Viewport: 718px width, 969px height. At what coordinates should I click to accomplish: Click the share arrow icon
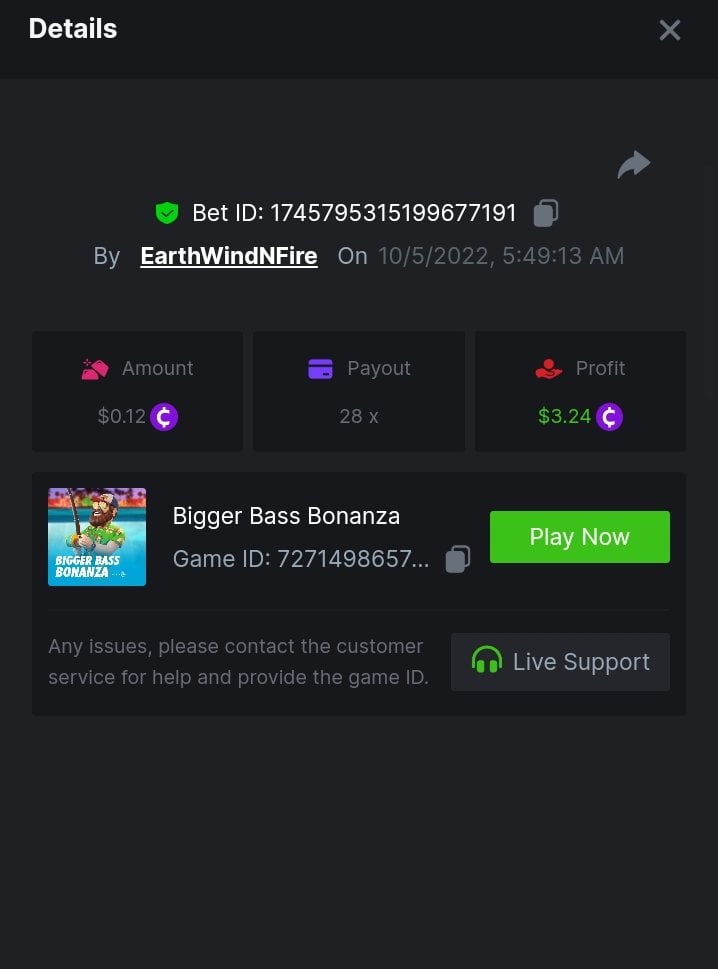coord(634,165)
